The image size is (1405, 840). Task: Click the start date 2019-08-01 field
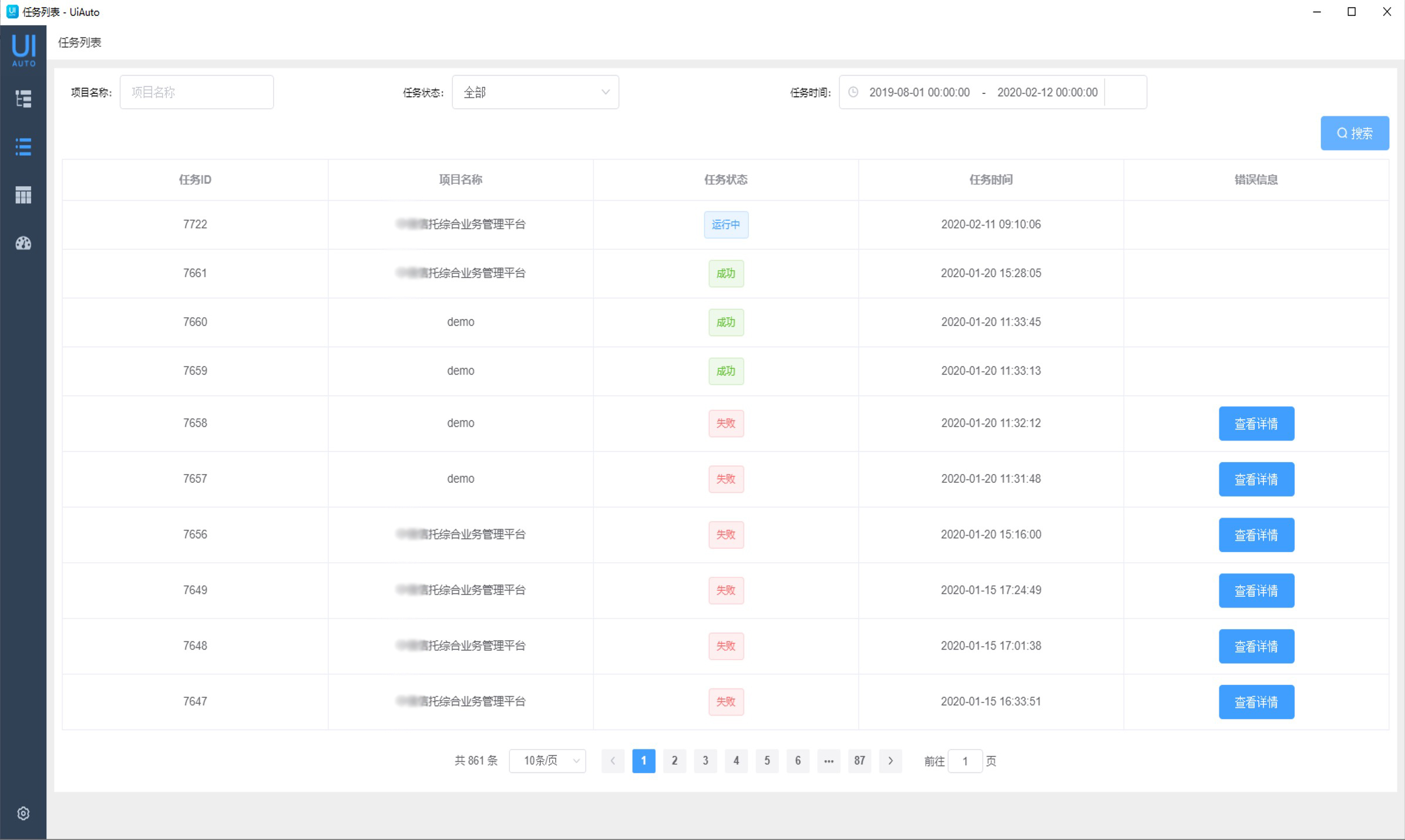919,92
